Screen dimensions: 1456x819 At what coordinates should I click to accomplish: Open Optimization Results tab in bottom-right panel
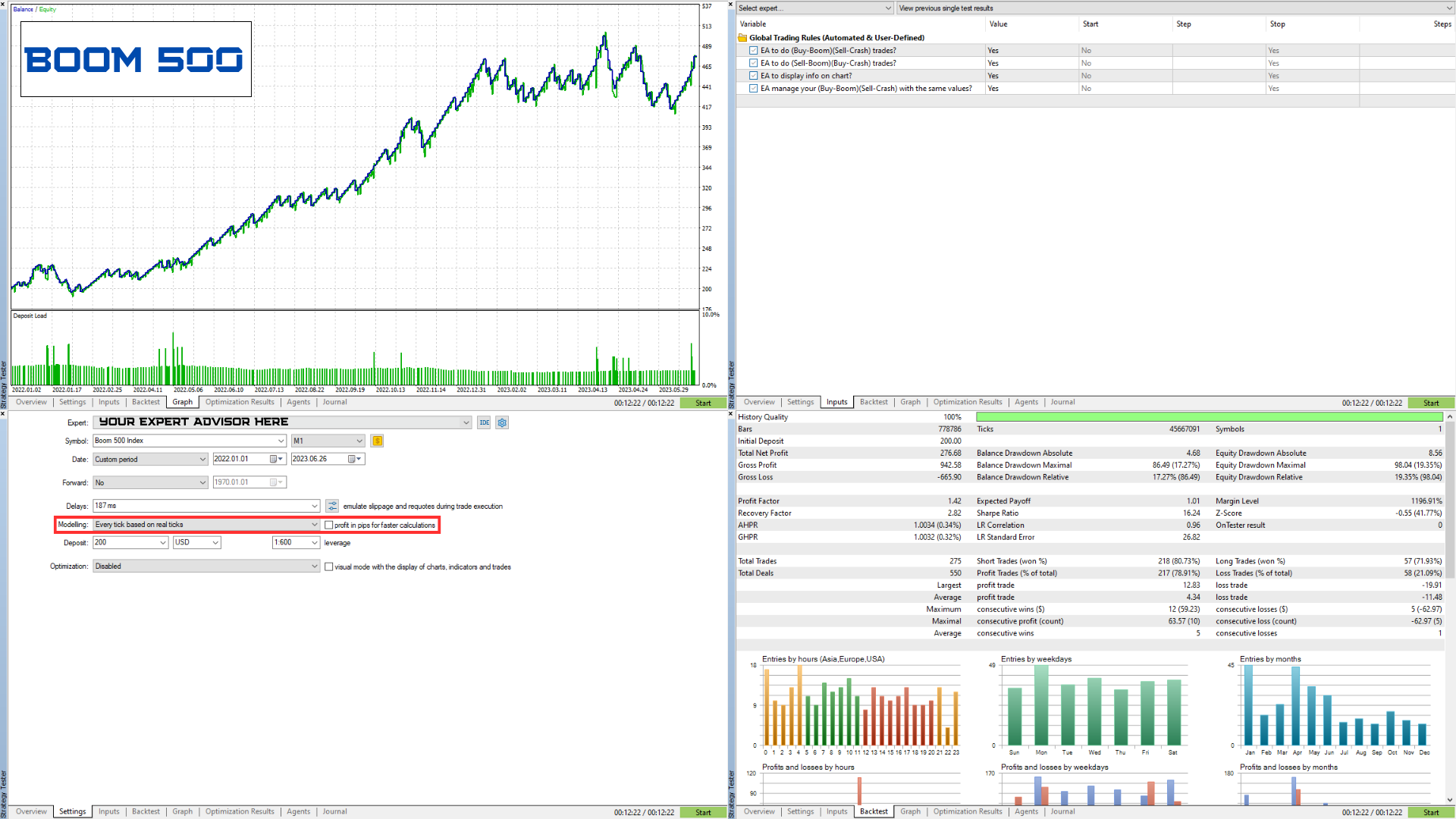click(x=968, y=811)
